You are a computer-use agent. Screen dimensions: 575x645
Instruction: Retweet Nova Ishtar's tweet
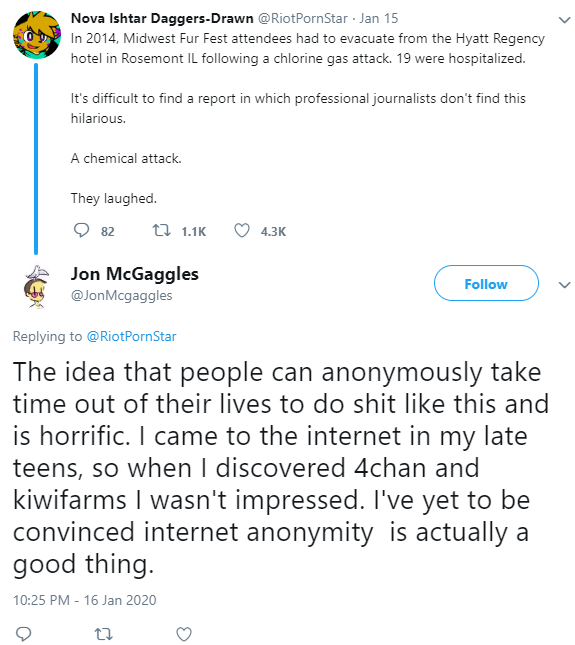pos(162,230)
